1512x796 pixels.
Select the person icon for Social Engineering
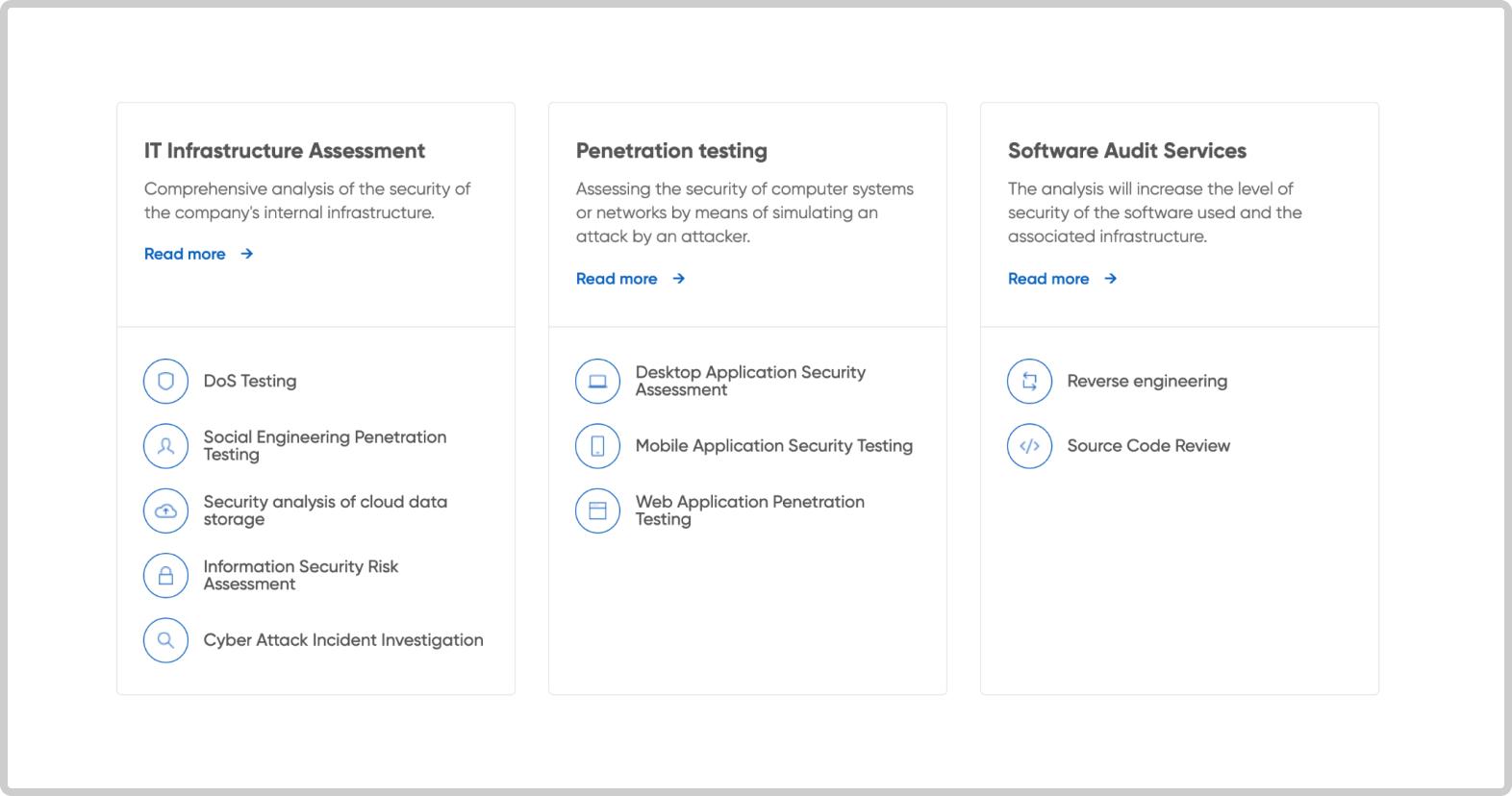[165, 446]
